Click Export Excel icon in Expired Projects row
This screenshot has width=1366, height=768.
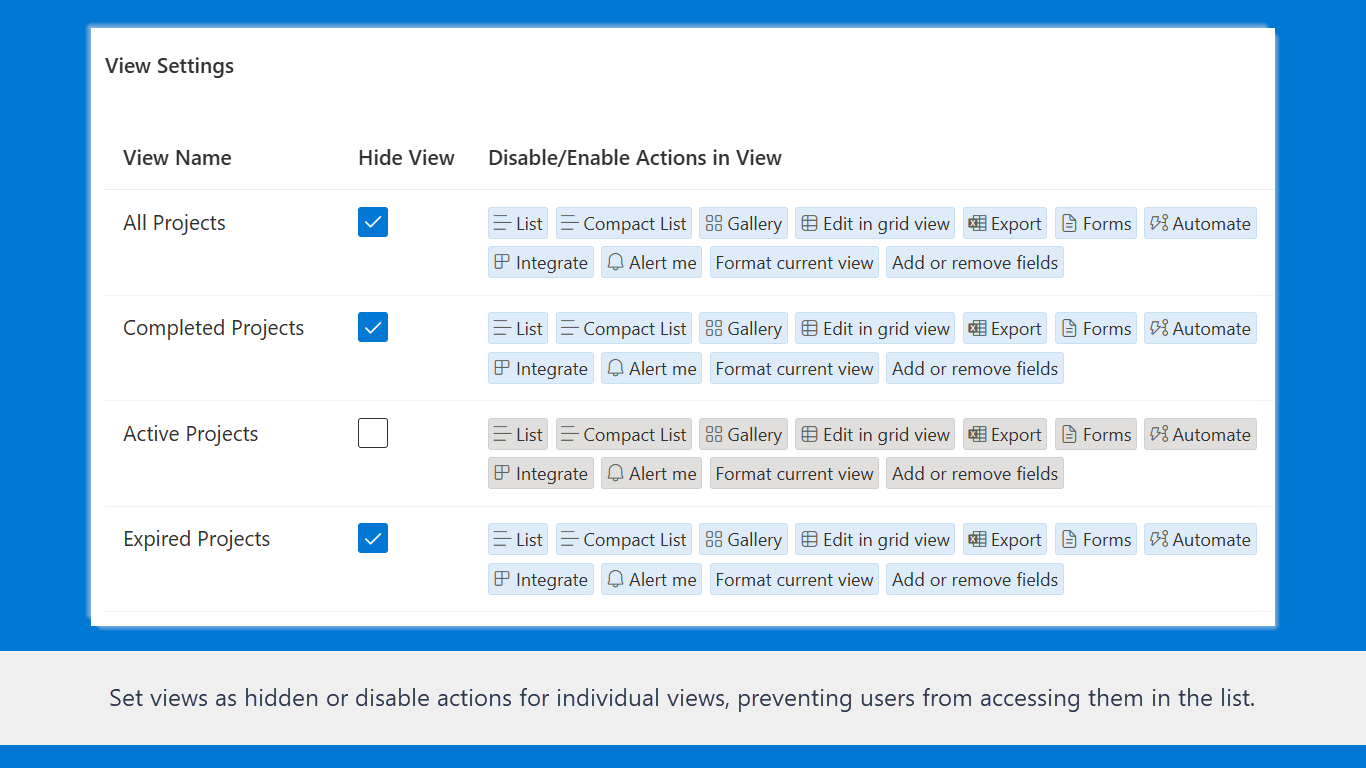[977, 540]
